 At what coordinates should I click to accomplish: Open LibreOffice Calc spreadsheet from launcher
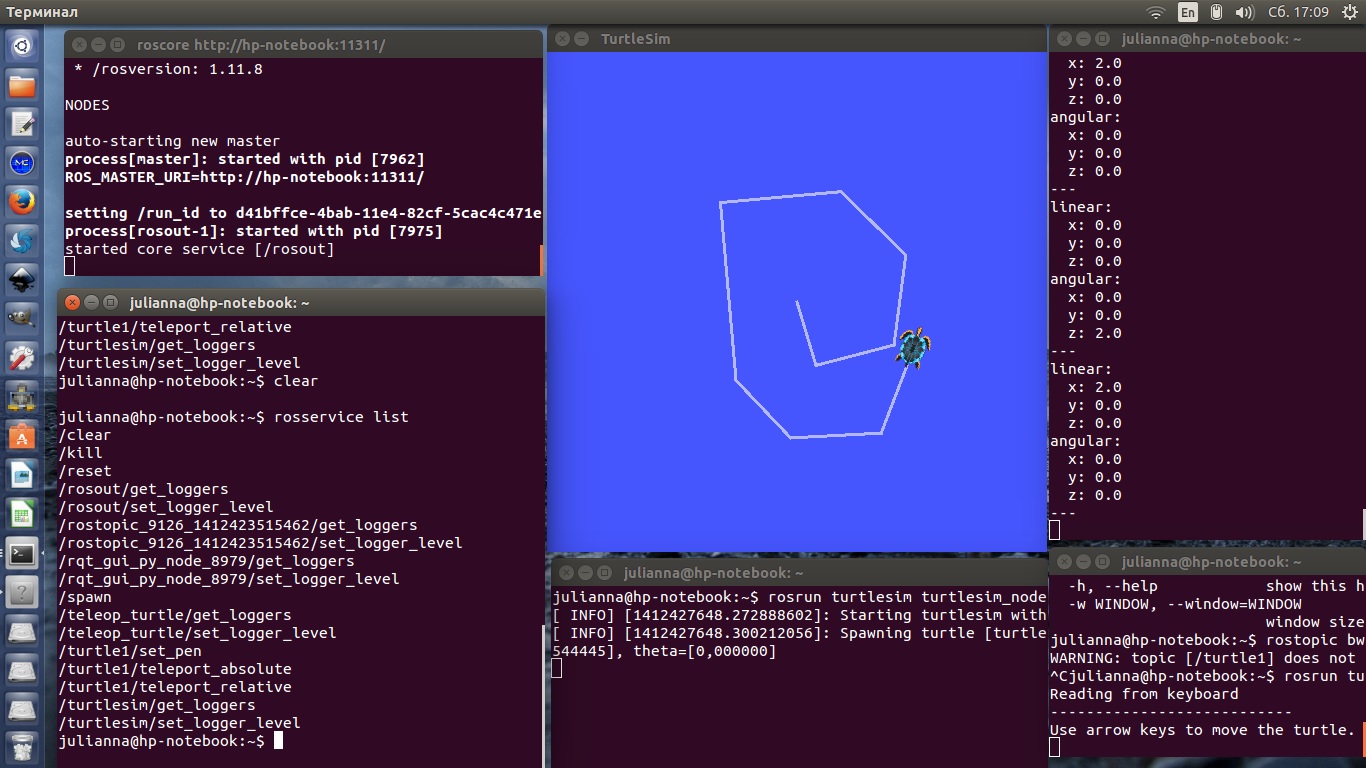(22, 514)
